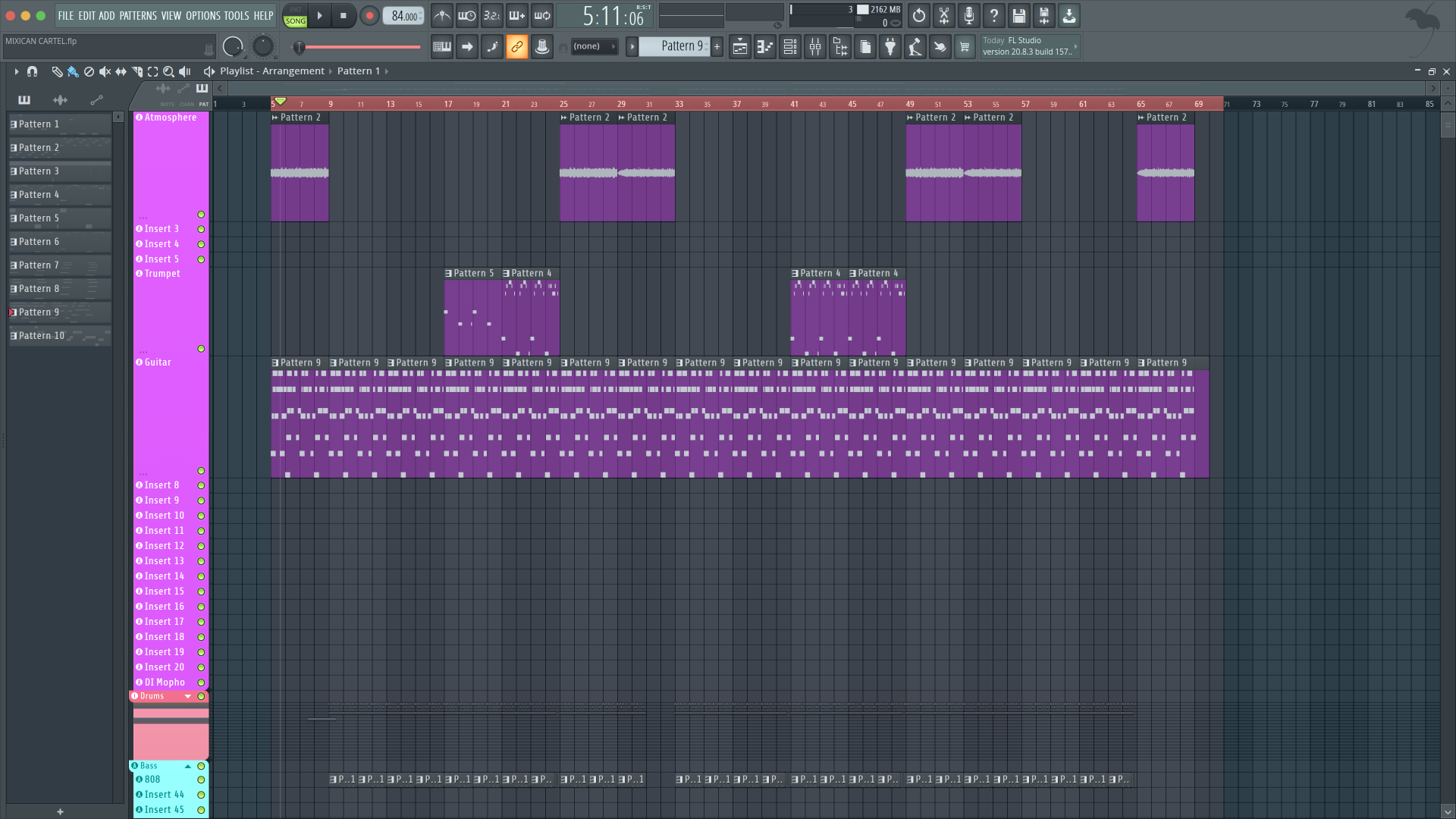
Task: Open the EDIT menu
Action: (x=87, y=15)
